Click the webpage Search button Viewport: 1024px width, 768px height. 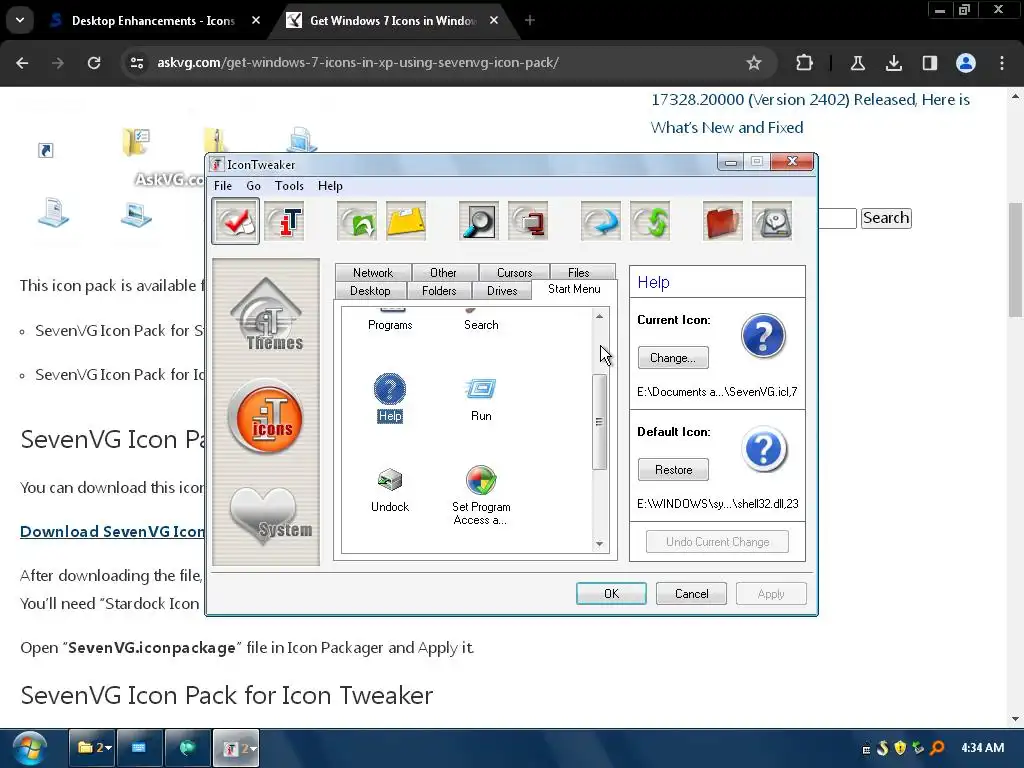(x=886, y=218)
